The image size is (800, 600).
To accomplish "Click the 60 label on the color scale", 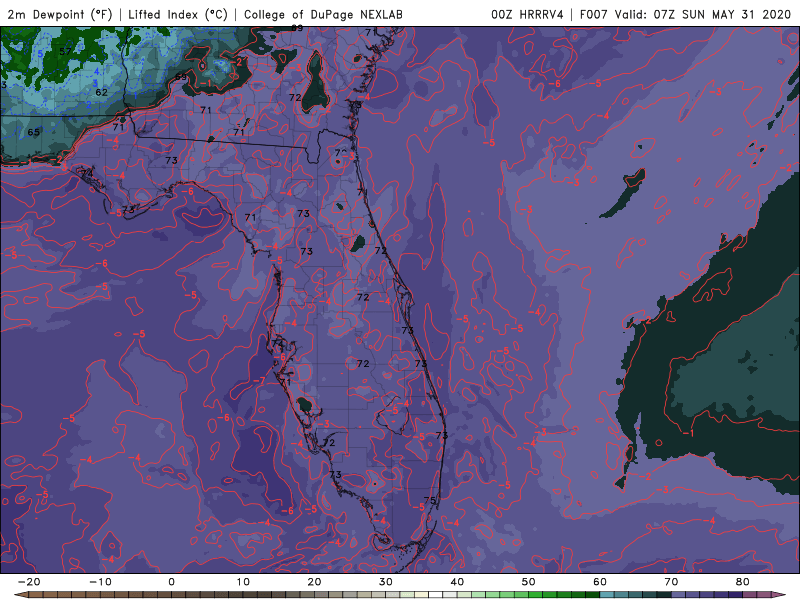I will coord(600,582).
